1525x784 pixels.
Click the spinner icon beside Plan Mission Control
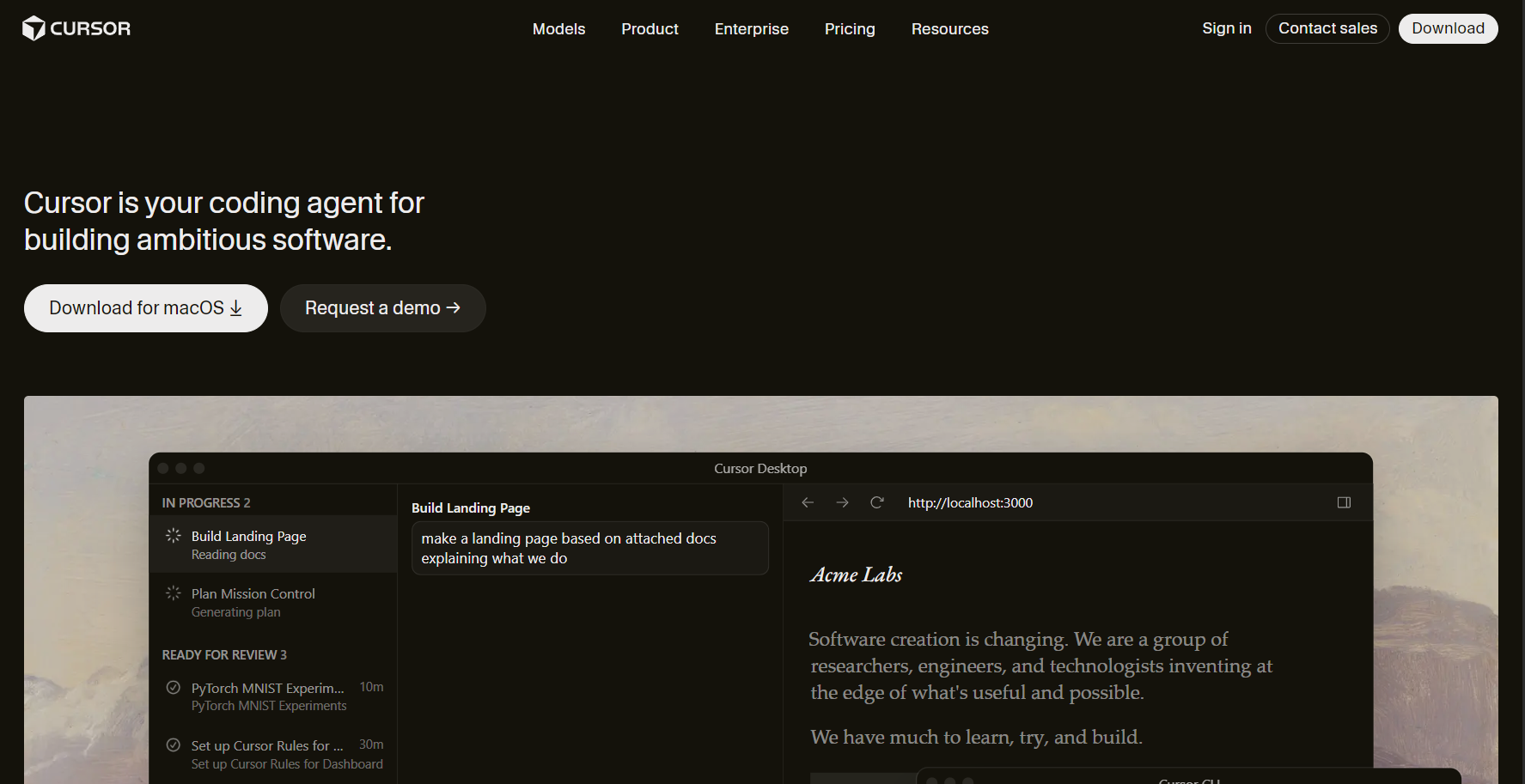tap(173, 593)
